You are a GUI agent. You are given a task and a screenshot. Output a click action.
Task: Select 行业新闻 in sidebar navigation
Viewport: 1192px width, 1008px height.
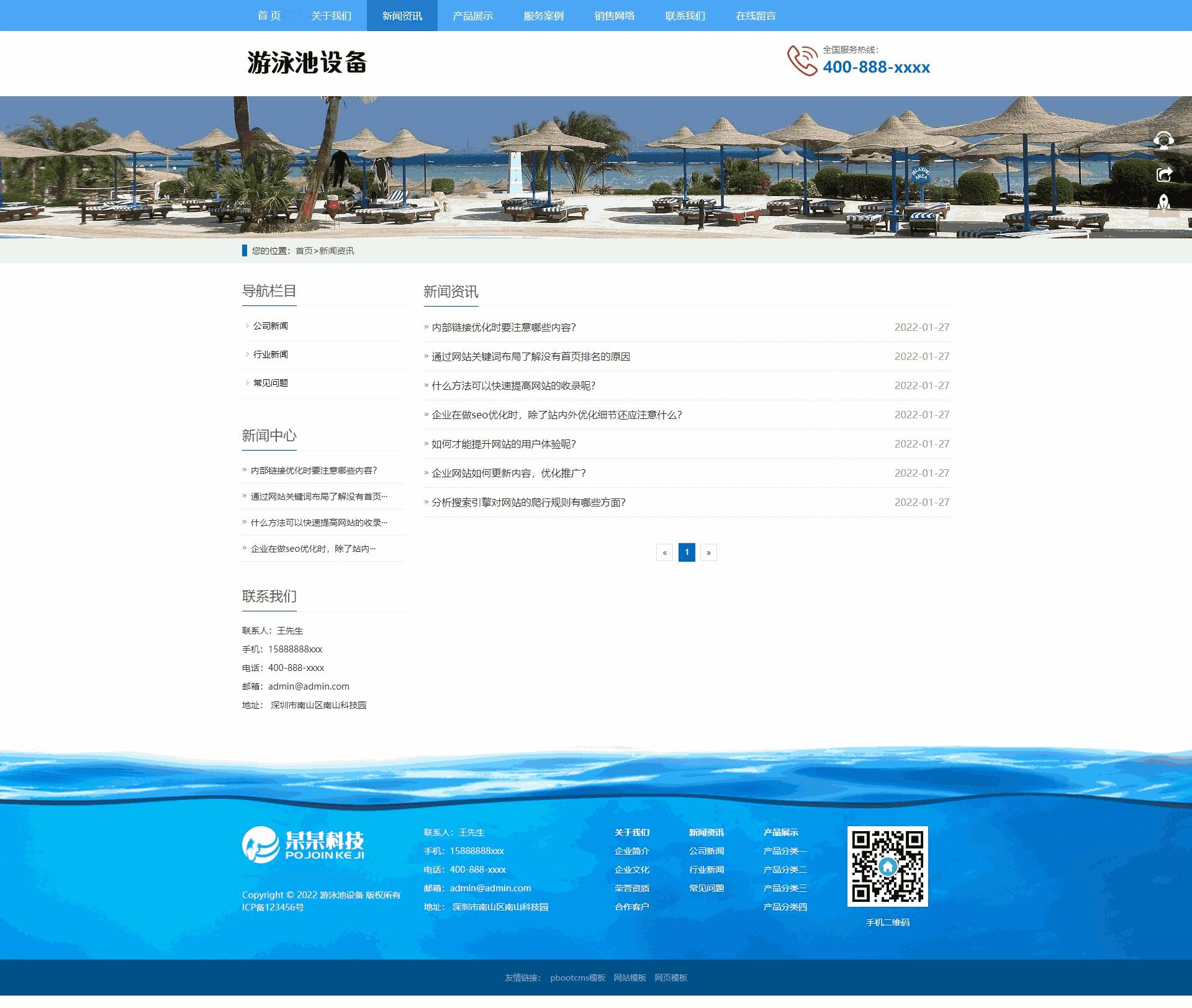pos(270,354)
